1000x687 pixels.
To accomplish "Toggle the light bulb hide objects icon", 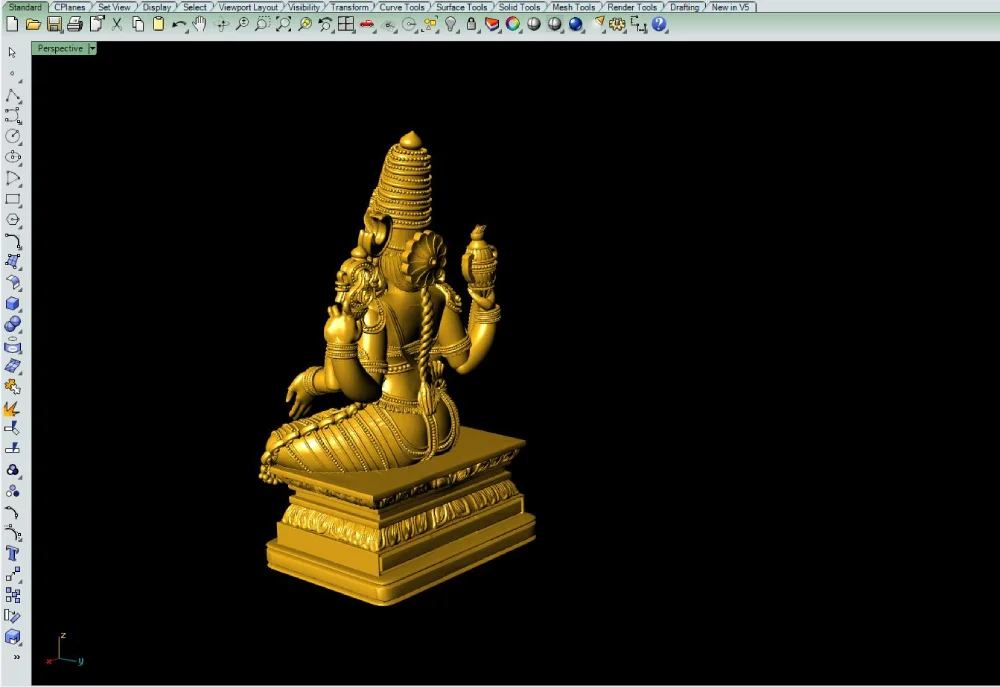I will [451, 24].
